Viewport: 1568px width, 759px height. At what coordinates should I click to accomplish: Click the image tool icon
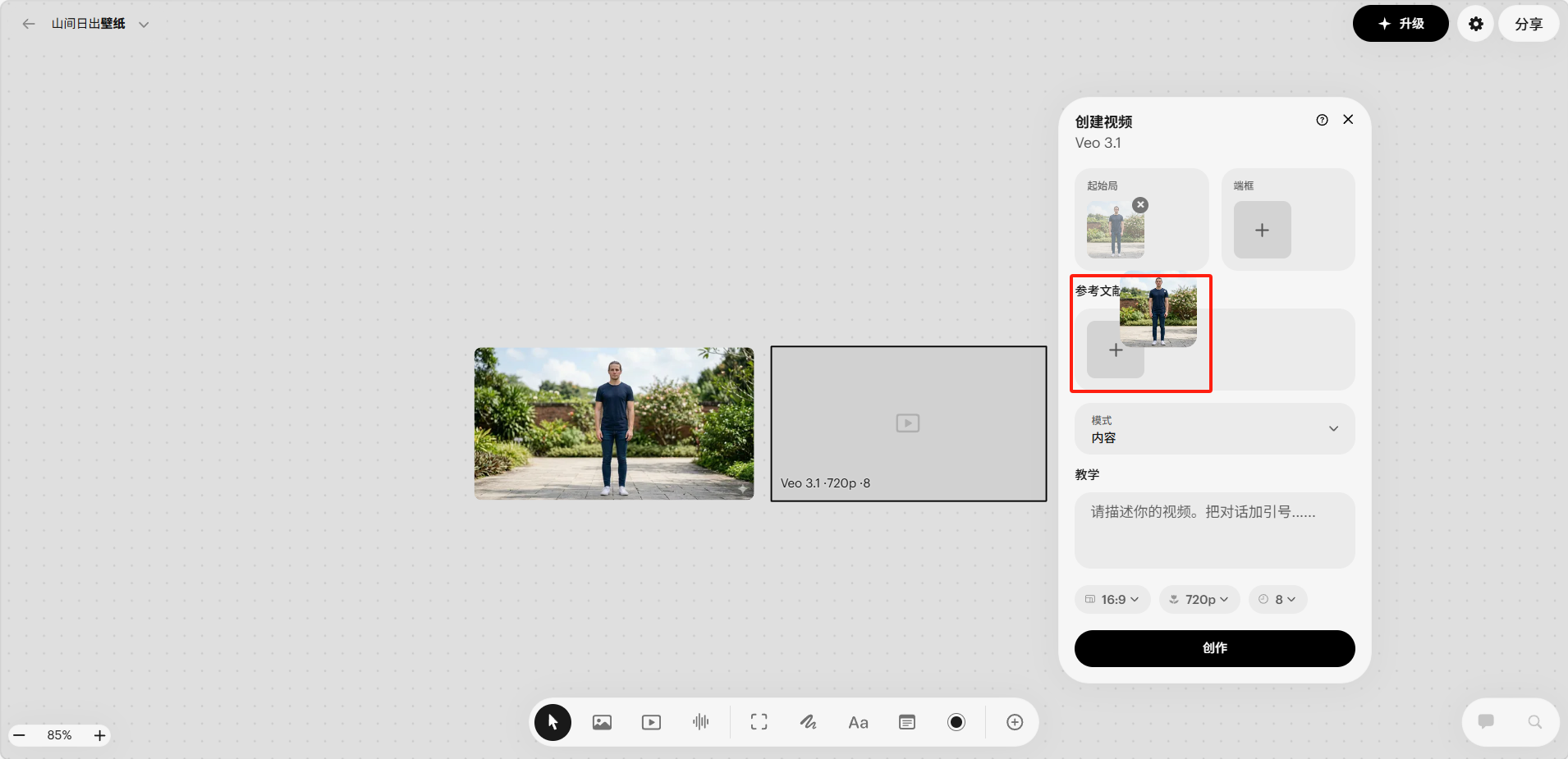coord(602,722)
